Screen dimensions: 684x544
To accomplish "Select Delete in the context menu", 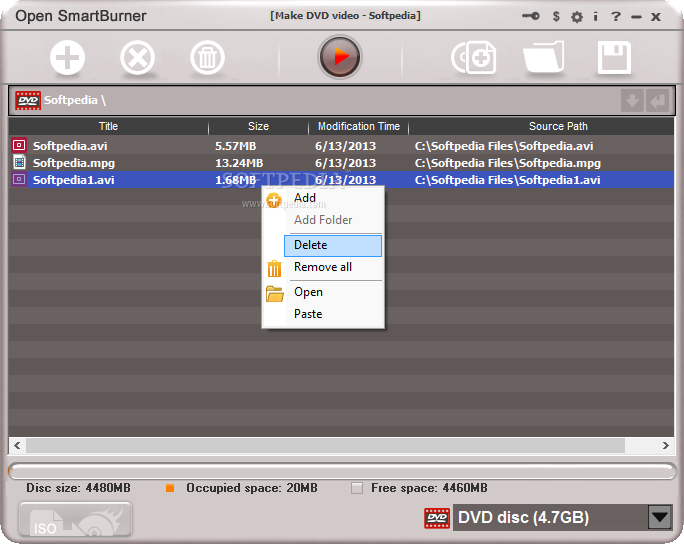I will (x=333, y=245).
